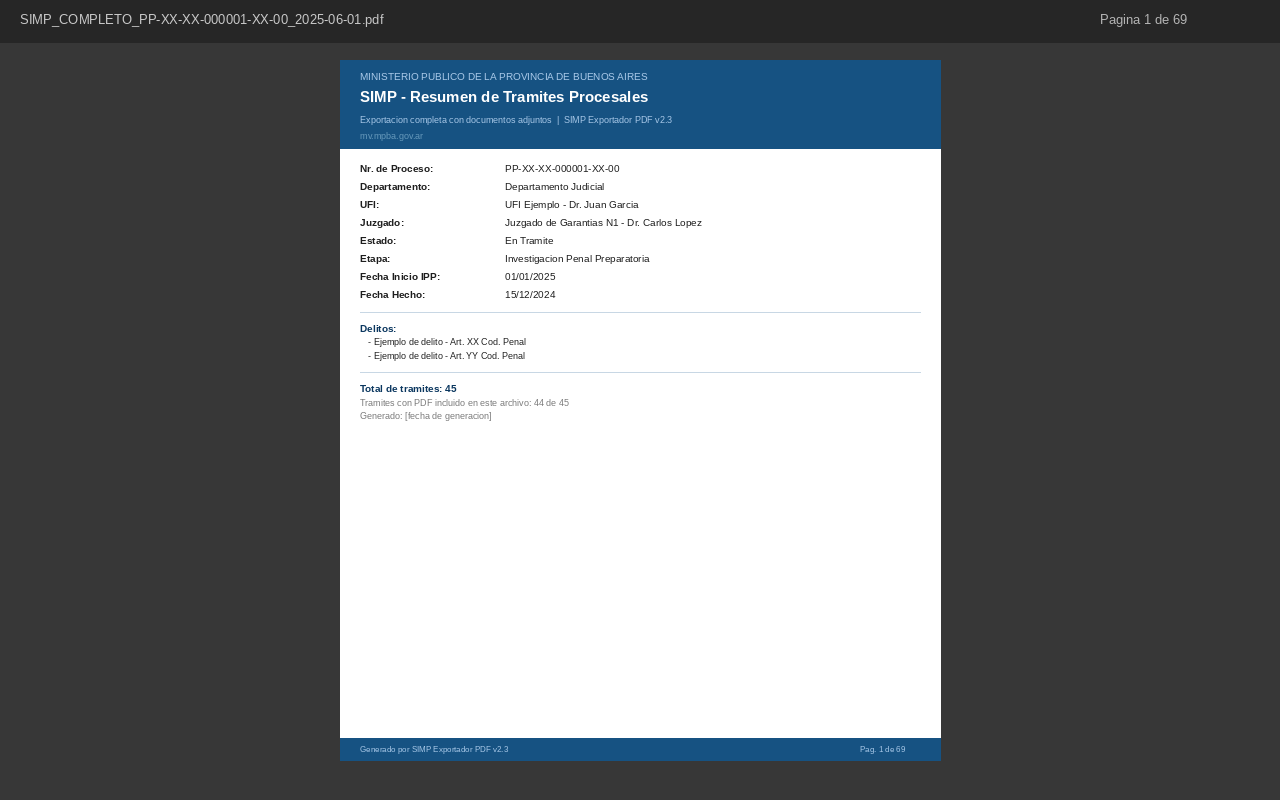
Task: Click the 'Juzgado:' label
Action: [382, 223]
